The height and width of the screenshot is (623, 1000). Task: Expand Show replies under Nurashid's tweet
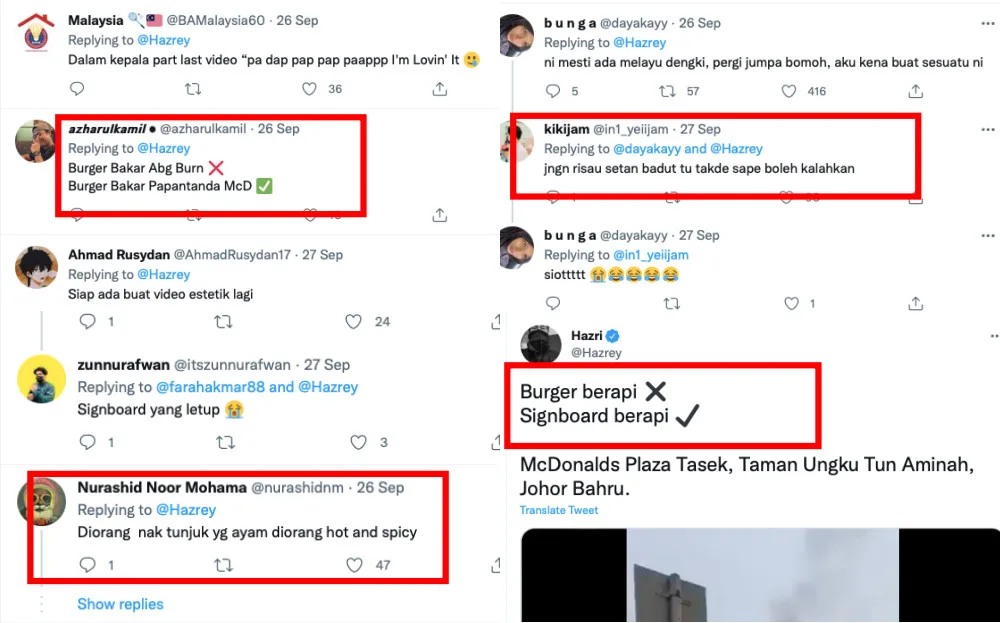(x=120, y=604)
